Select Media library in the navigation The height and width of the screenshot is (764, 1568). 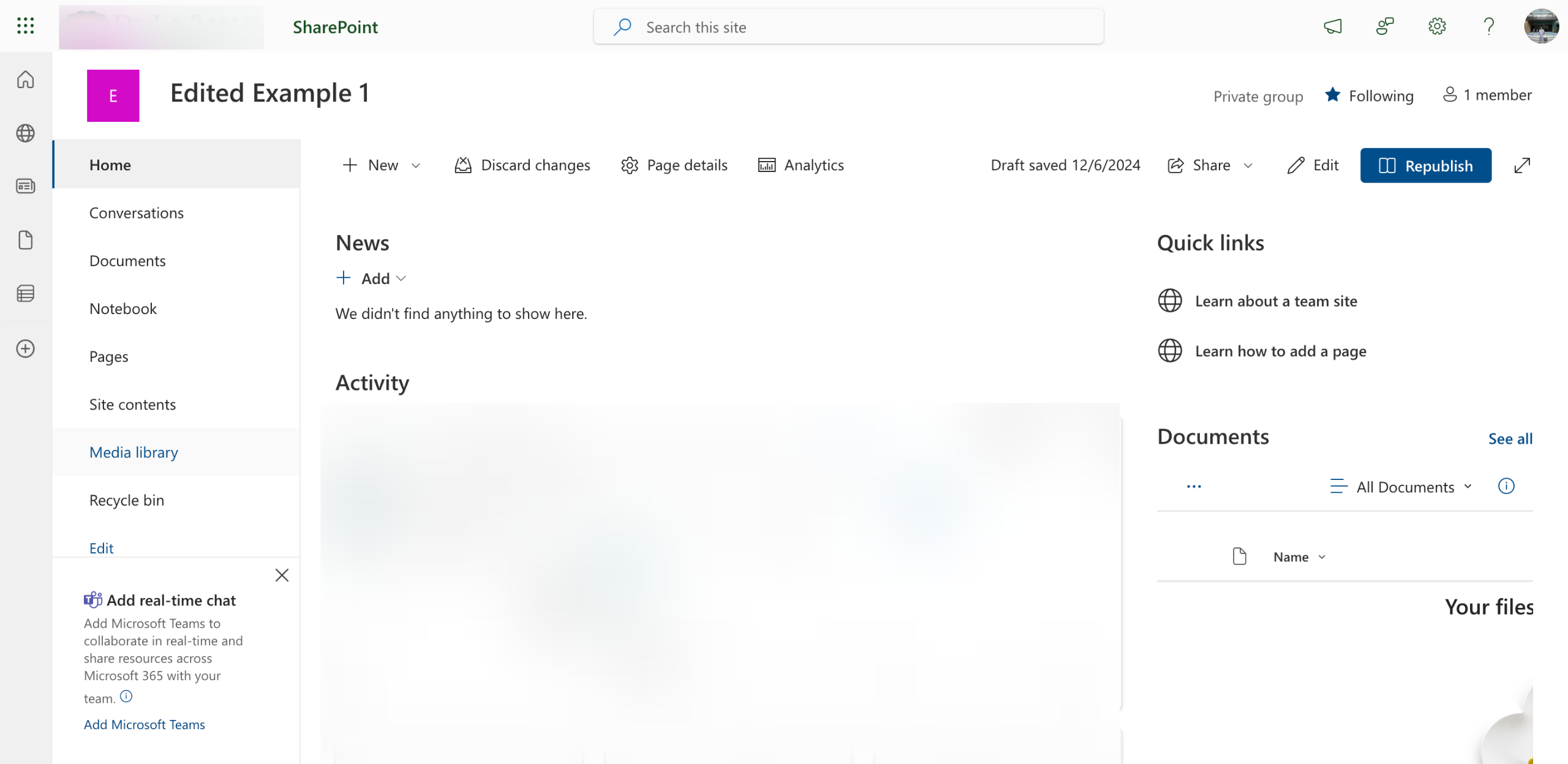pyautogui.click(x=134, y=452)
